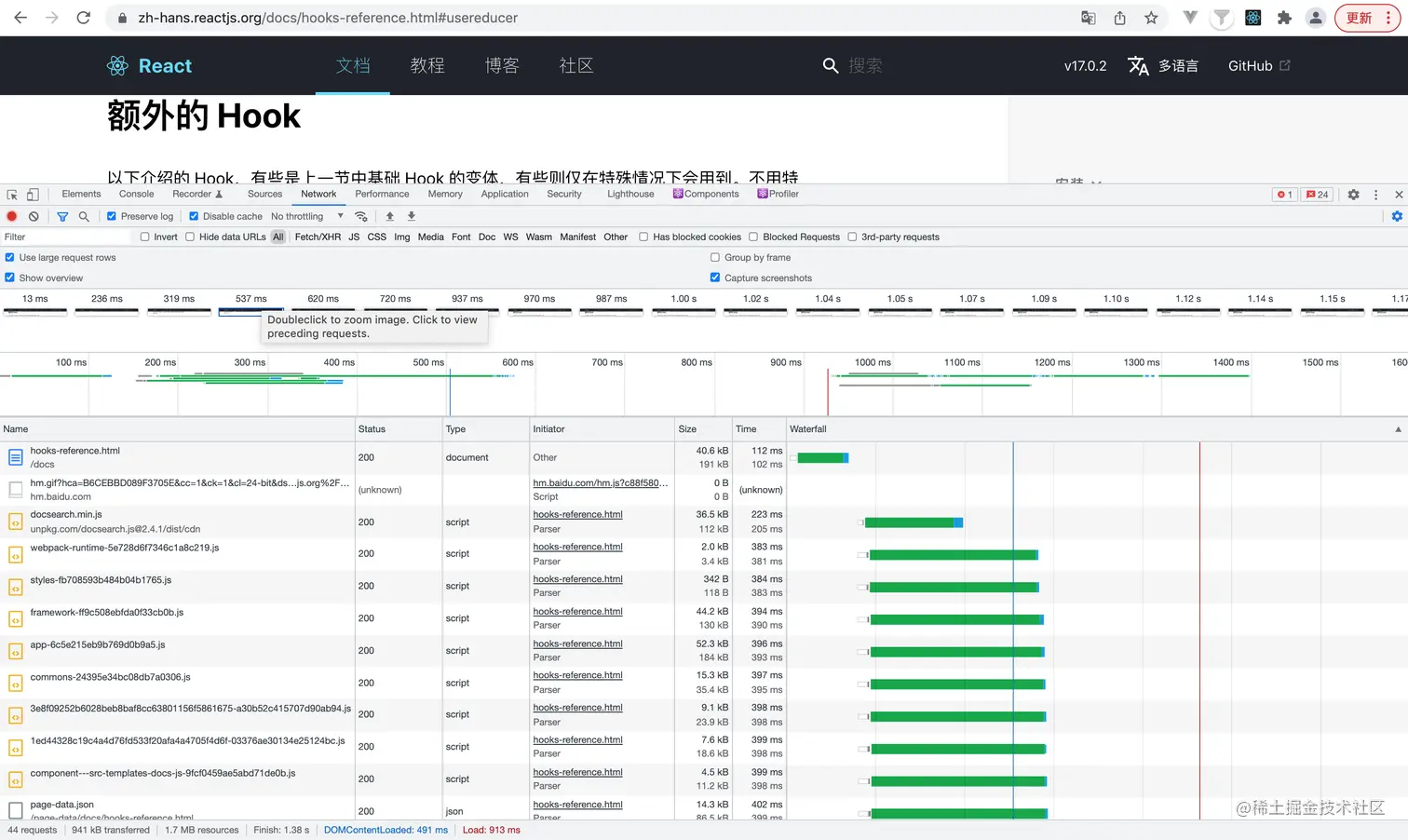Screen dimensions: 1408x840
Task: Open extensions puzzle icon
Action: 1284,18
